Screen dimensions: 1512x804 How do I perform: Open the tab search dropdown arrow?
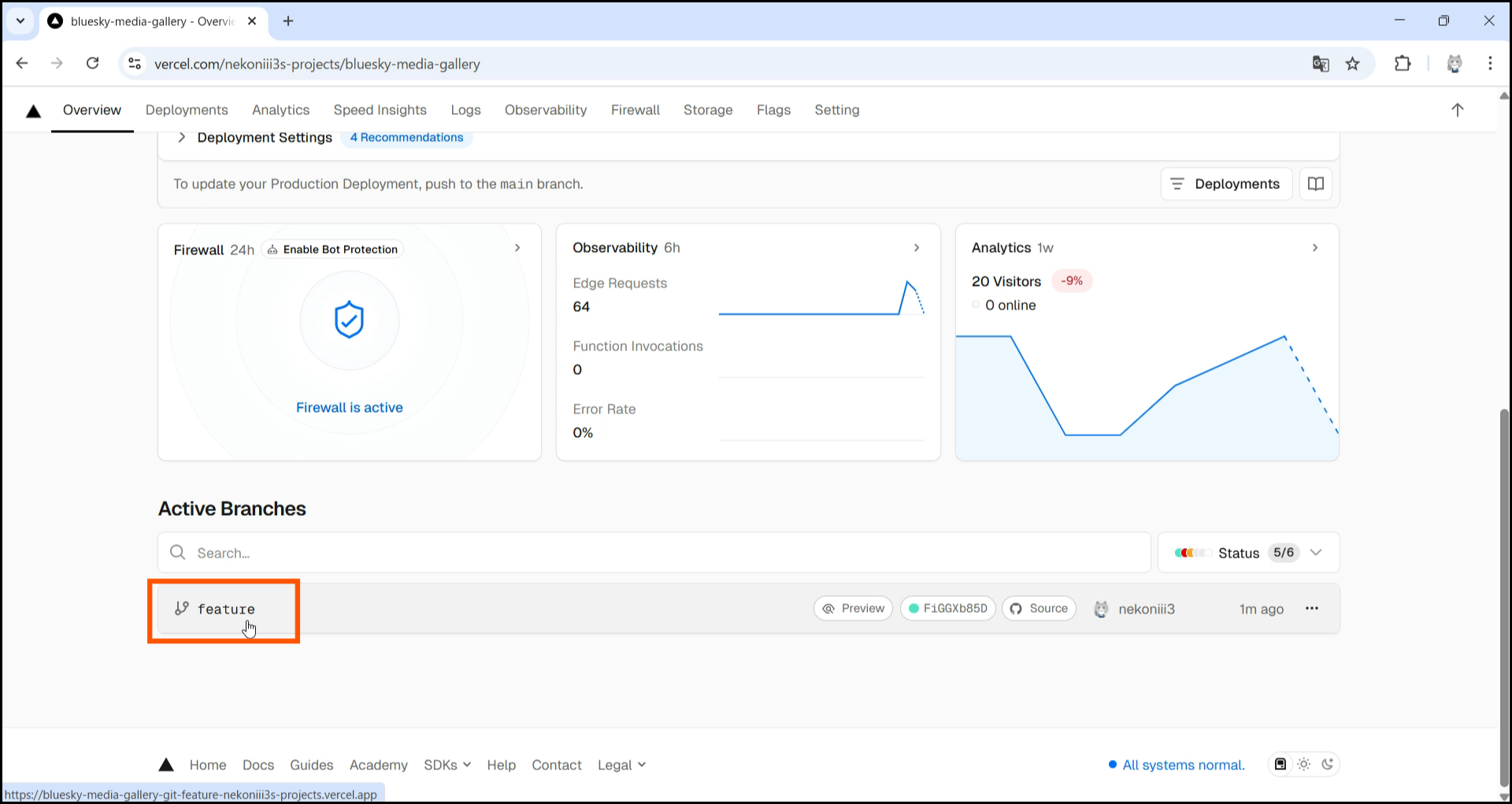(x=20, y=21)
